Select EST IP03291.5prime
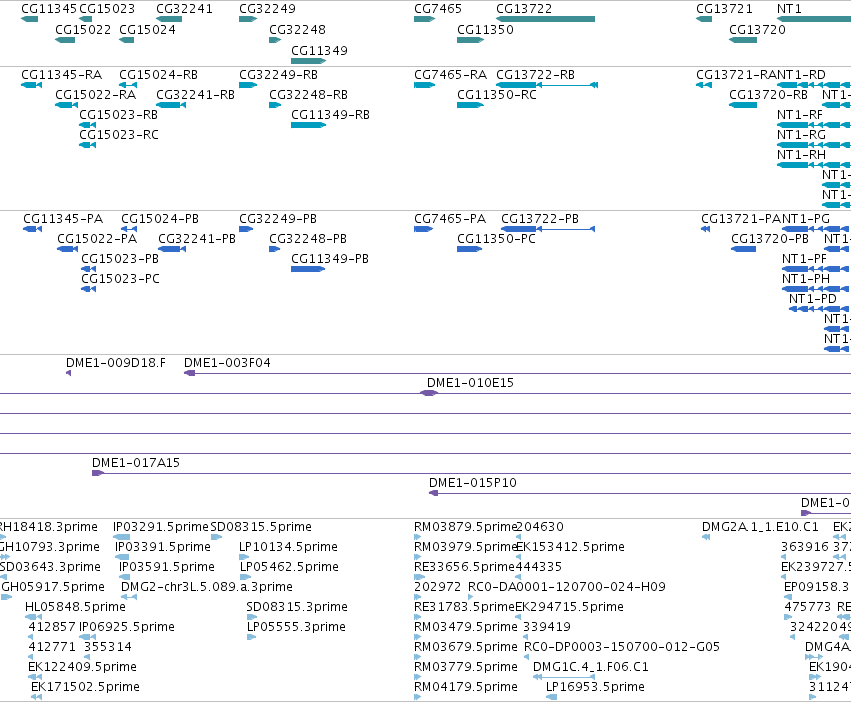Screen dimensions: 851x702 (122, 537)
